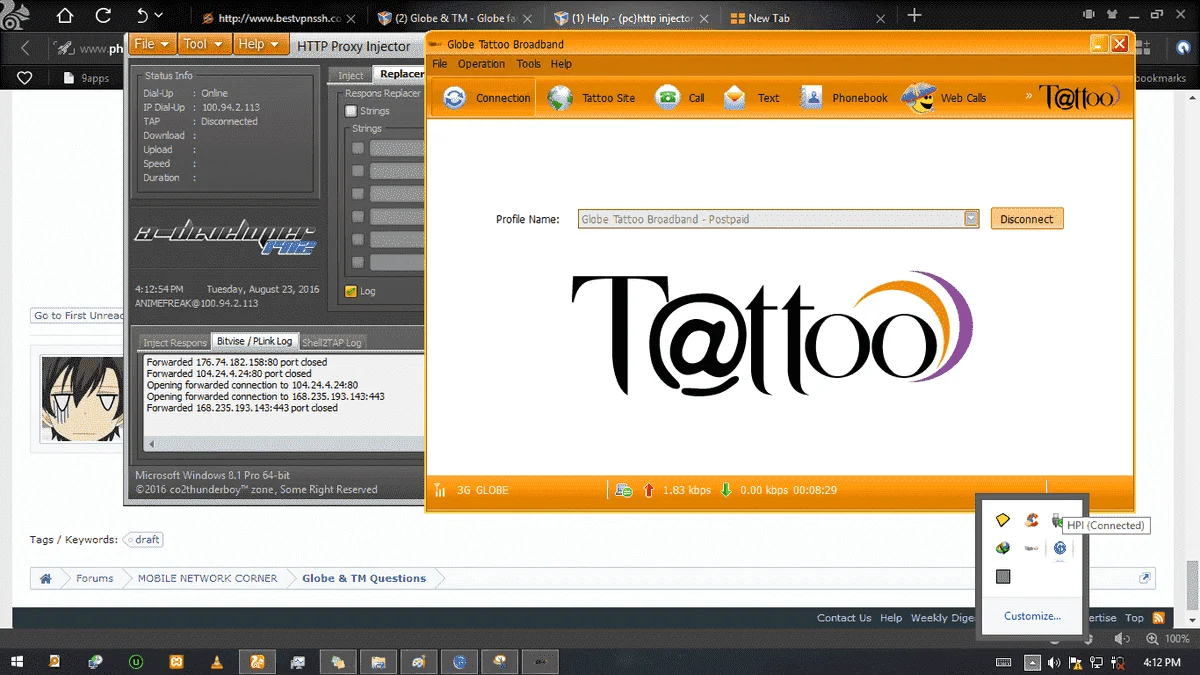Expand the Profile Name combo box
1200x675 pixels.
click(970, 219)
